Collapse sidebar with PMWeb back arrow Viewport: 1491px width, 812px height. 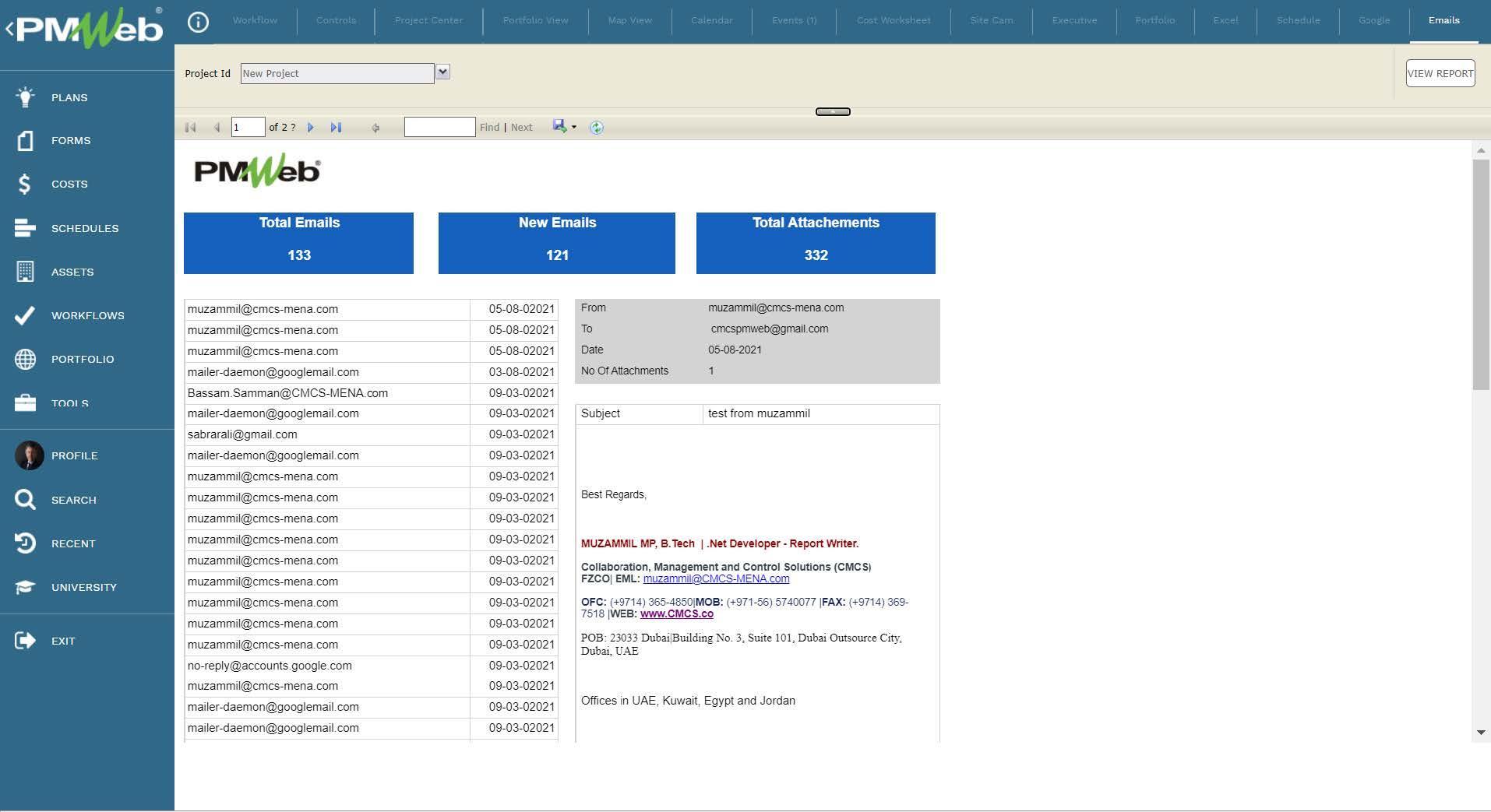coord(9,29)
